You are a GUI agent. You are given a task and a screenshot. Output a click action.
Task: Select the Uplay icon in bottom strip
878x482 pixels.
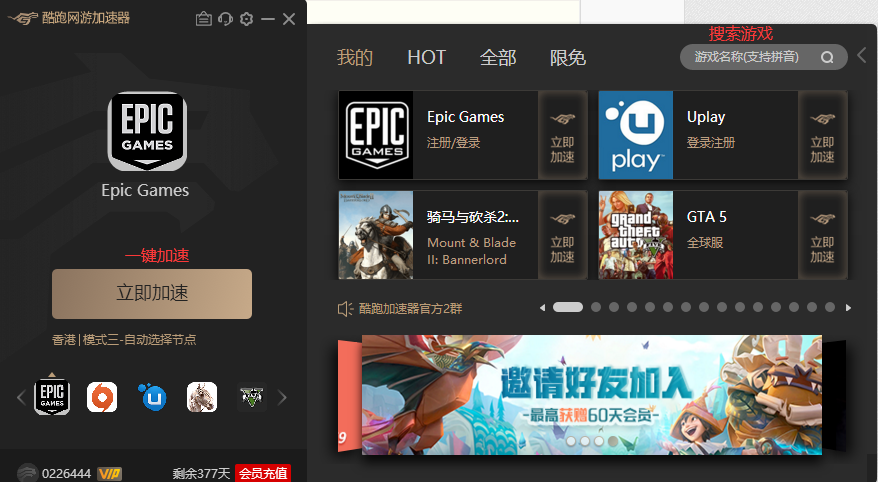point(152,397)
